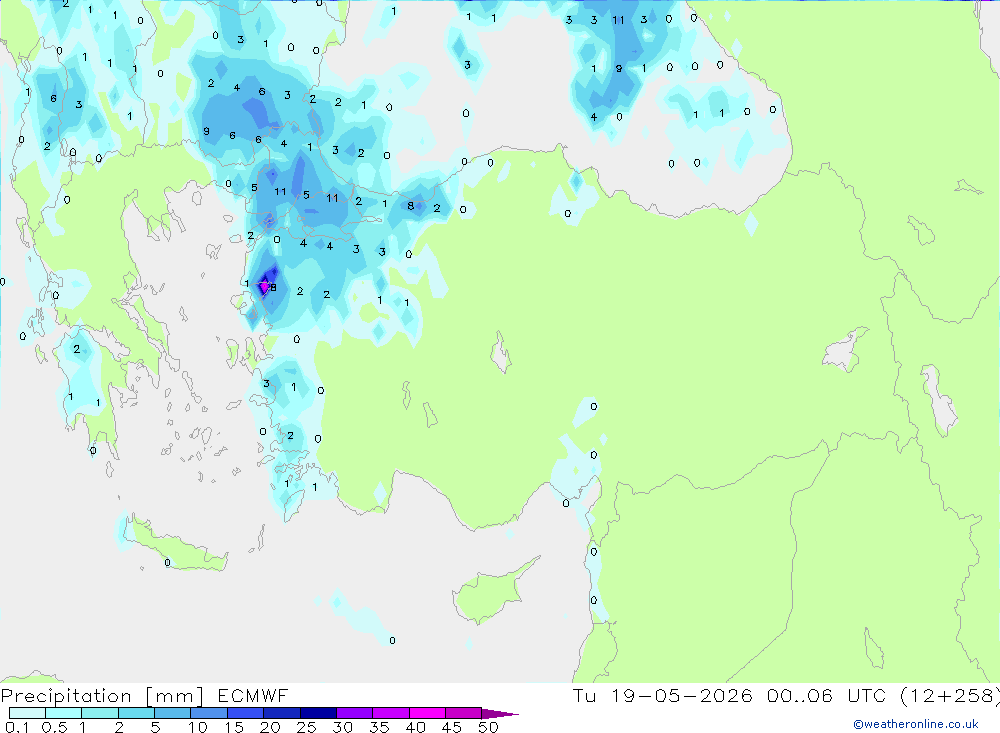Select the 1–2 mm legend swatch

pos(100,713)
